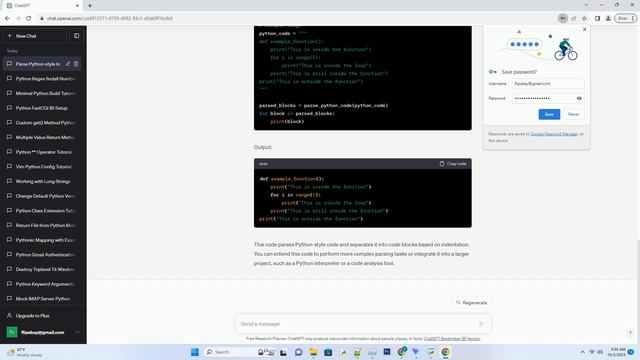Viewport: 640px width, 360px height.
Task: Bookmark this page with the star icon
Action: 584,18
